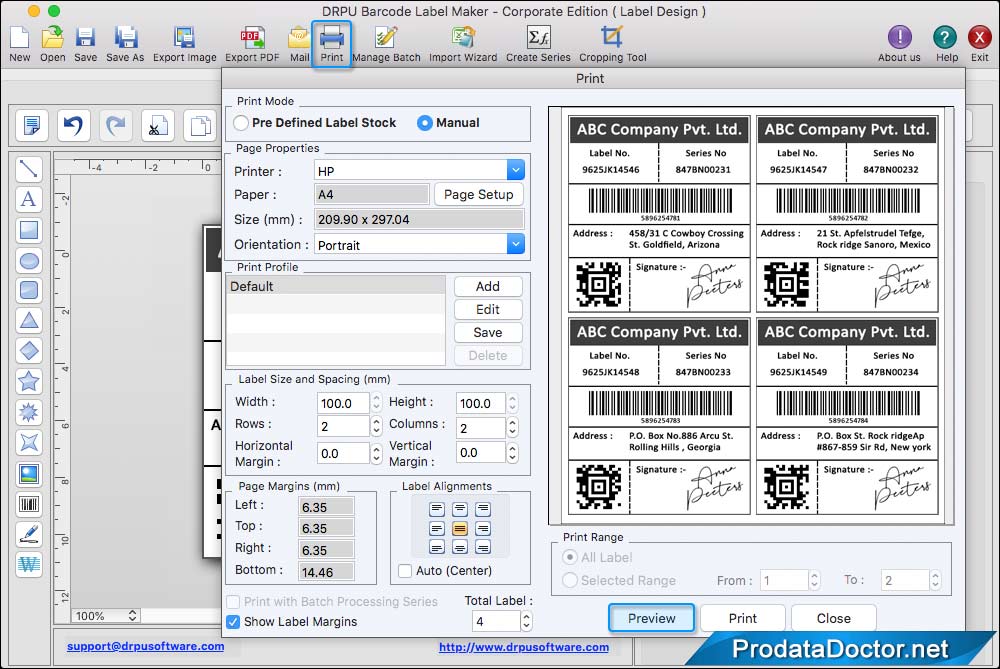
Task: Open the http://www.drpusoftware.com link
Action: pyautogui.click(x=524, y=647)
